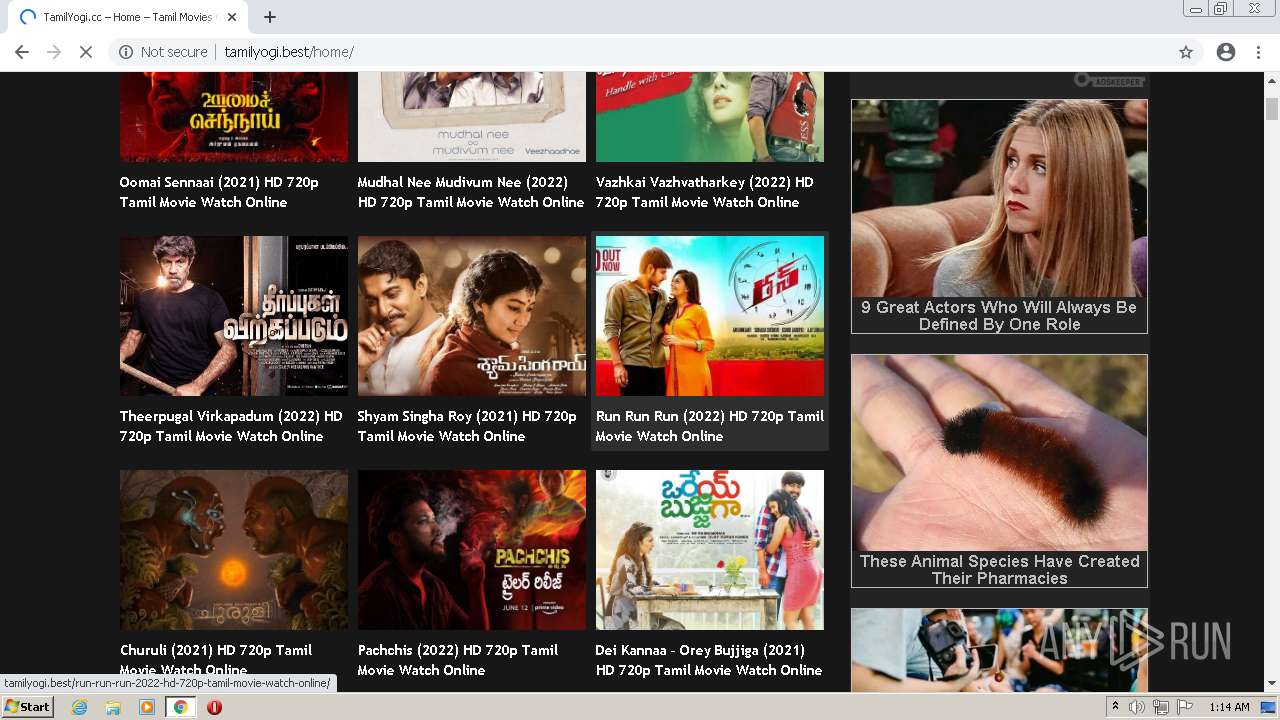Click Mudhal Nee Mudivum Nee poster
Screen dimensions: 1280x720
point(472,117)
